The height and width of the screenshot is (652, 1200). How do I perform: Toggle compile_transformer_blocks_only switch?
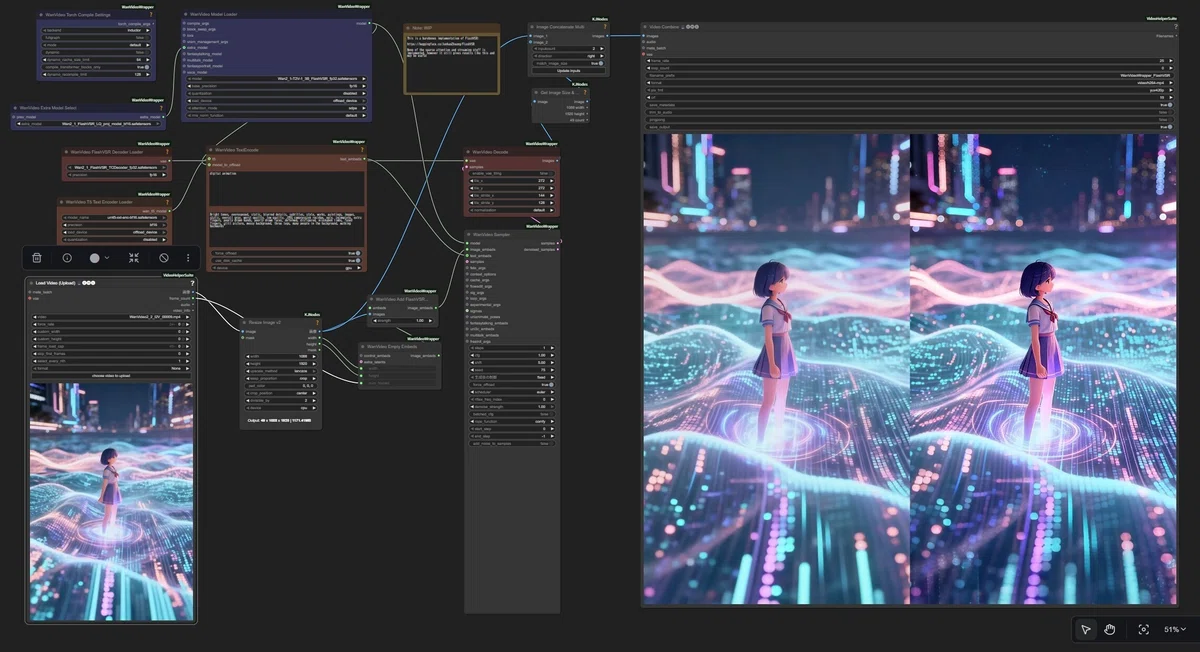(x=98, y=67)
